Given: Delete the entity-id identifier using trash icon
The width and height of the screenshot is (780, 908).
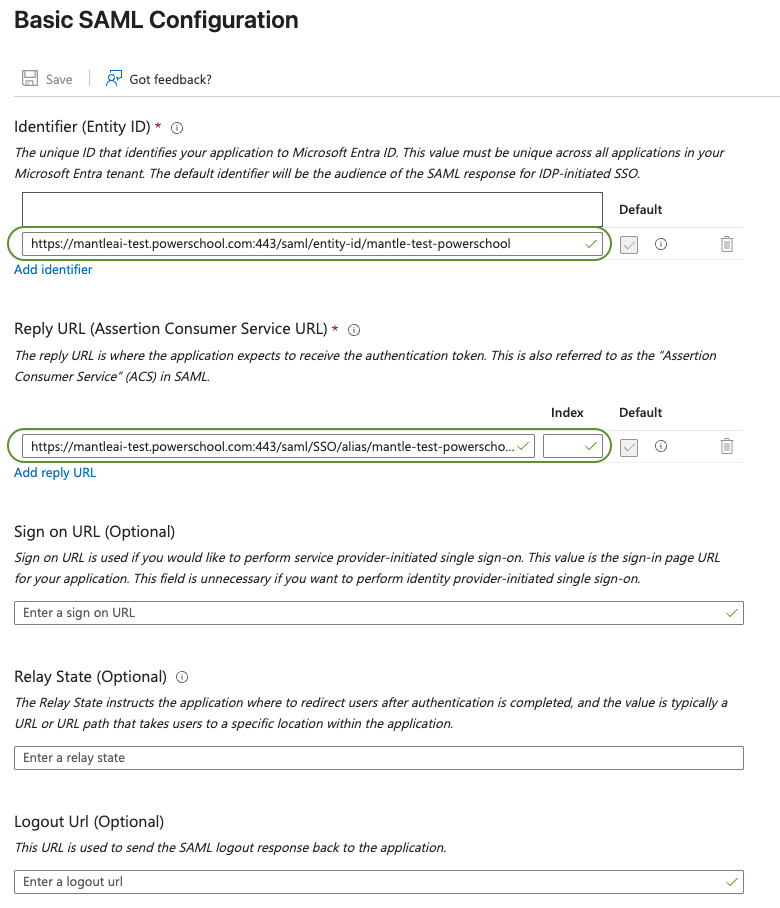Looking at the screenshot, I should tap(727, 244).
